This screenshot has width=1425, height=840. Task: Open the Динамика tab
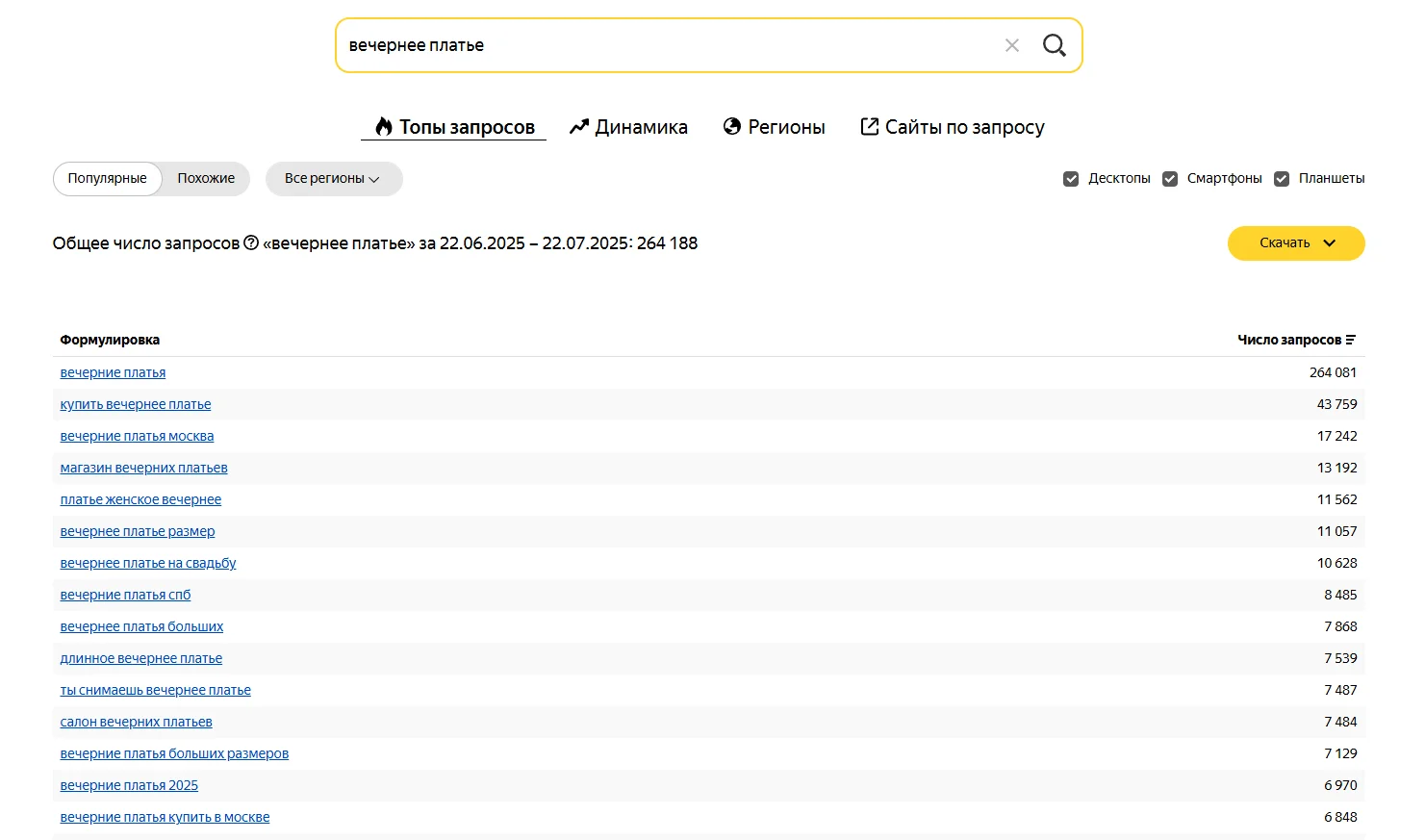point(641,127)
